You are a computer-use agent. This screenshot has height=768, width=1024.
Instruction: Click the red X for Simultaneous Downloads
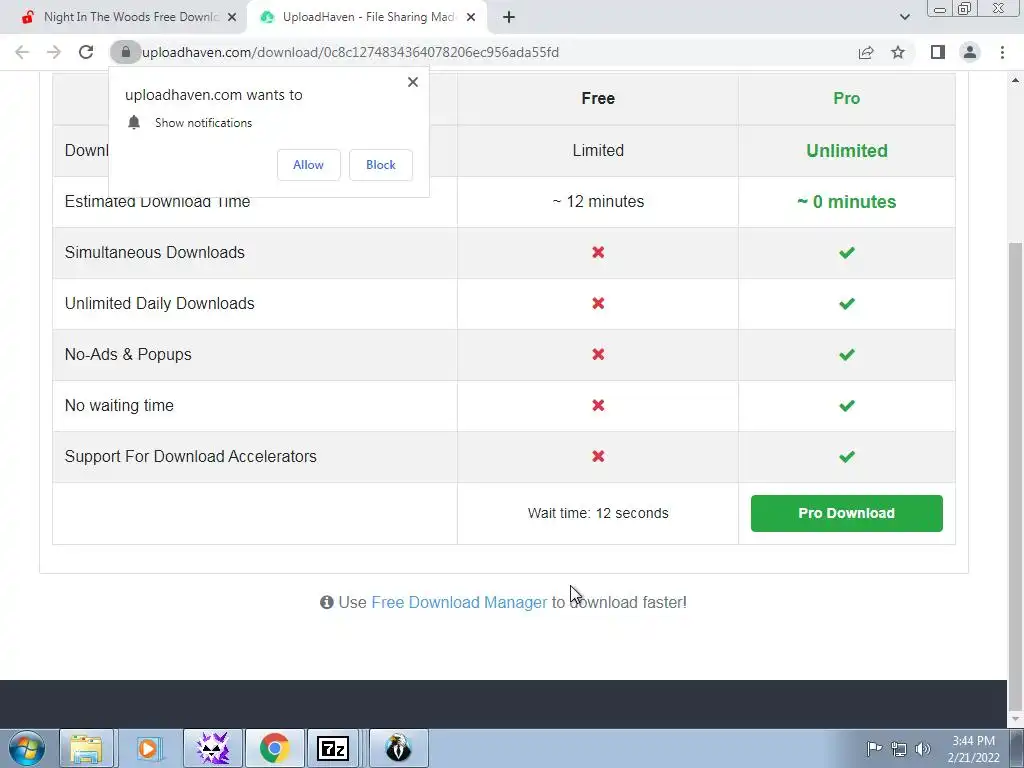(598, 252)
